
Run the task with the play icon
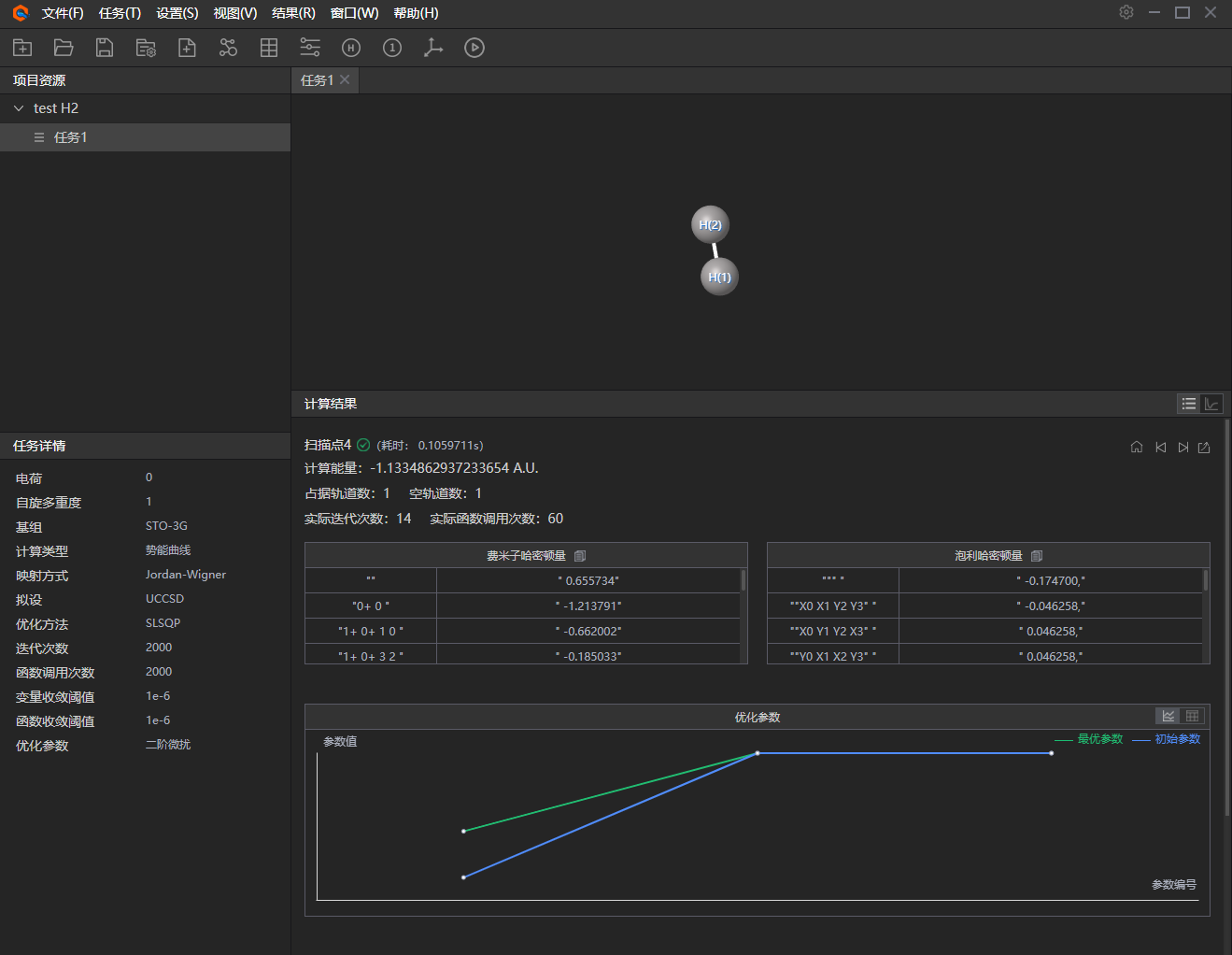474,48
